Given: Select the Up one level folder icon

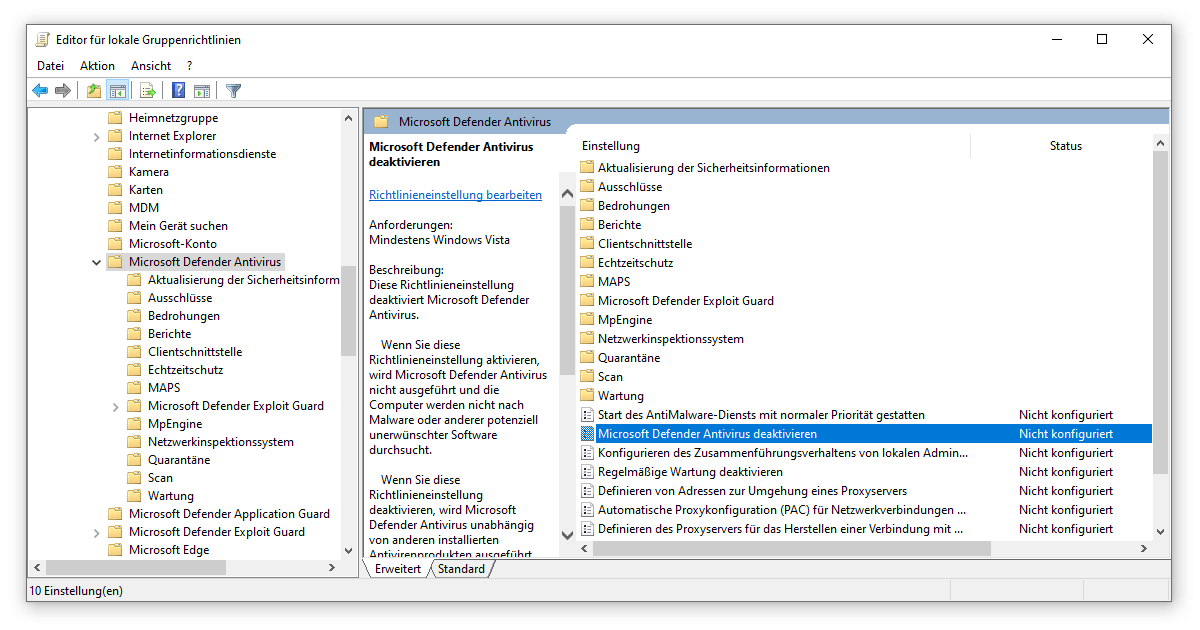Looking at the screenshot, I should click(x=93, y=90).
